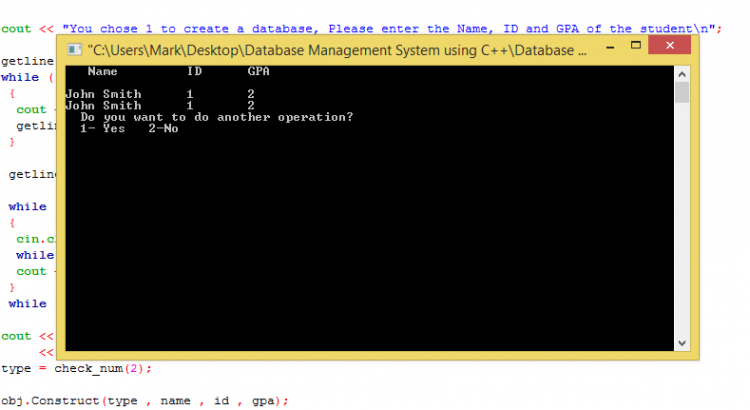Viewport: 750px width, 410px height.
Task: Click the console scrollbar down arrow
Action: [682, 343]
